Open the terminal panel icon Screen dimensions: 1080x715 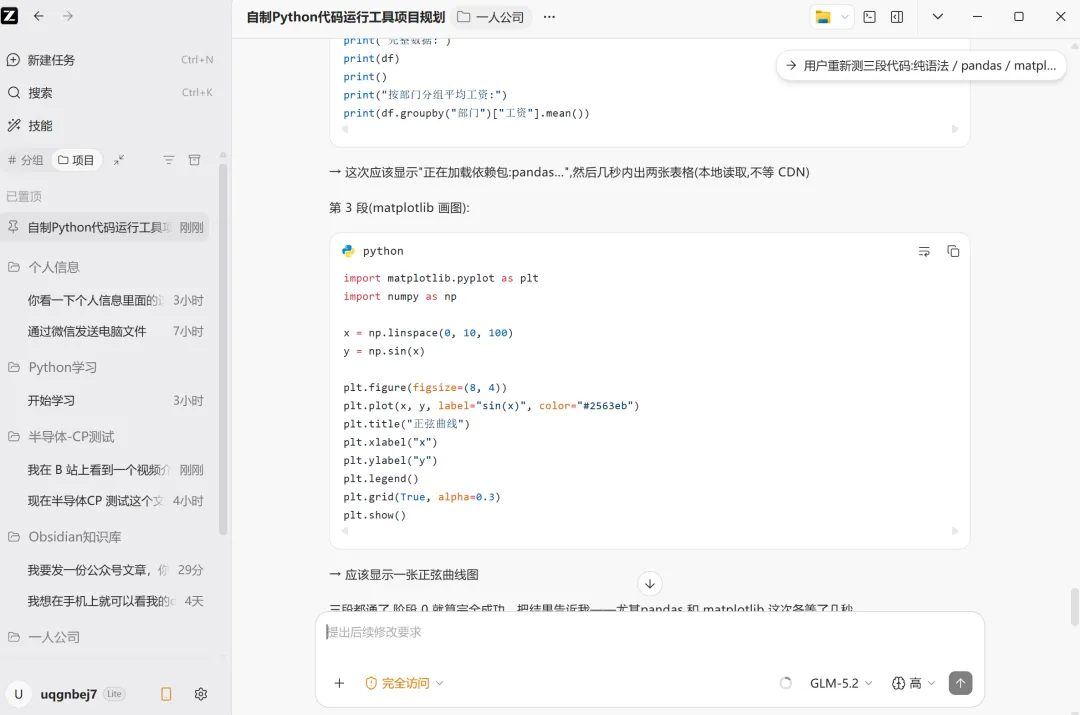point(869,17)
